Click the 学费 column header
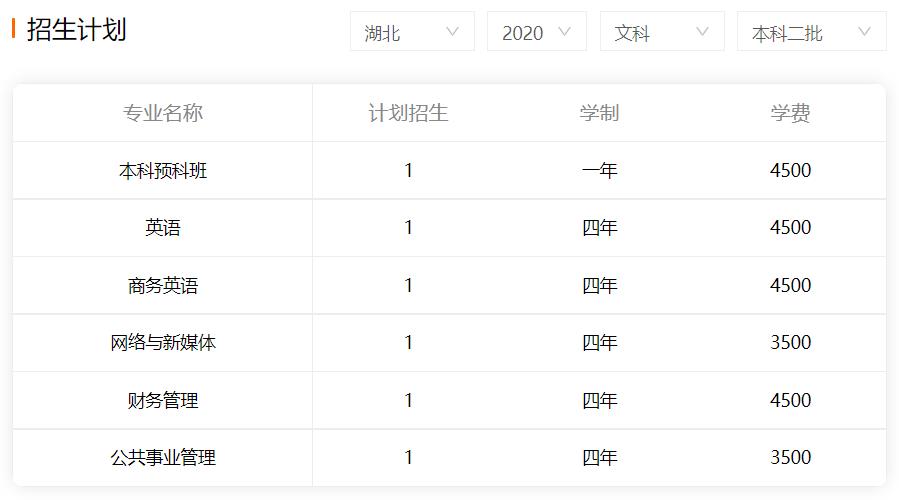The width and height of the screenshot is (899, 500). [x=790, y=113]
